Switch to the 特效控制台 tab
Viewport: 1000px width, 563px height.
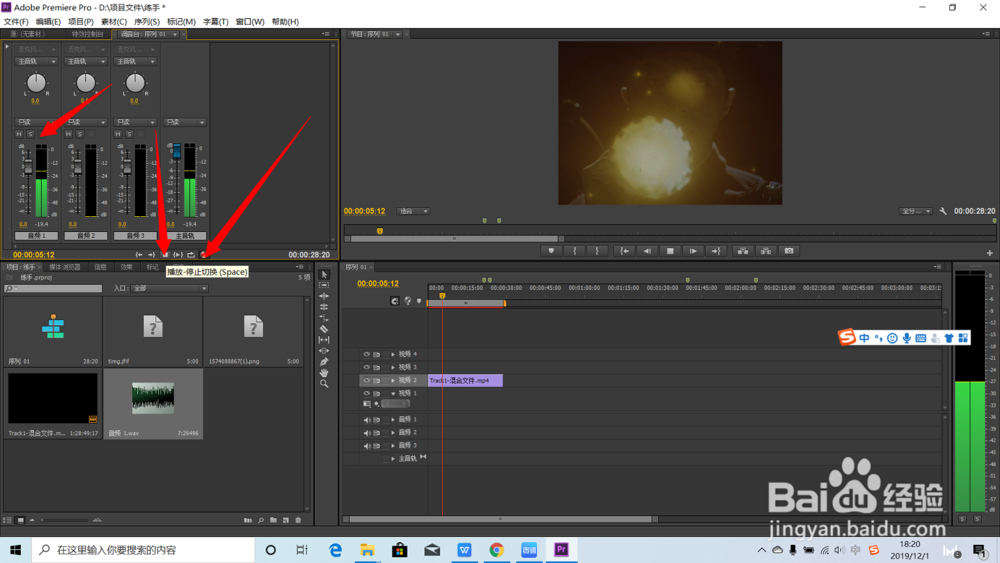pyautogui.click(x=87, y=34)
